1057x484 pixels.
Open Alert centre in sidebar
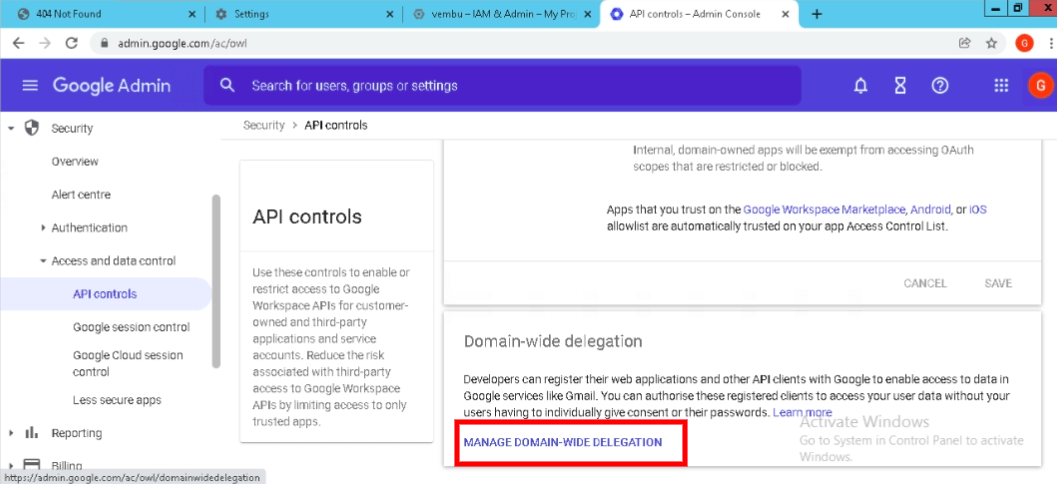[81, 195]
